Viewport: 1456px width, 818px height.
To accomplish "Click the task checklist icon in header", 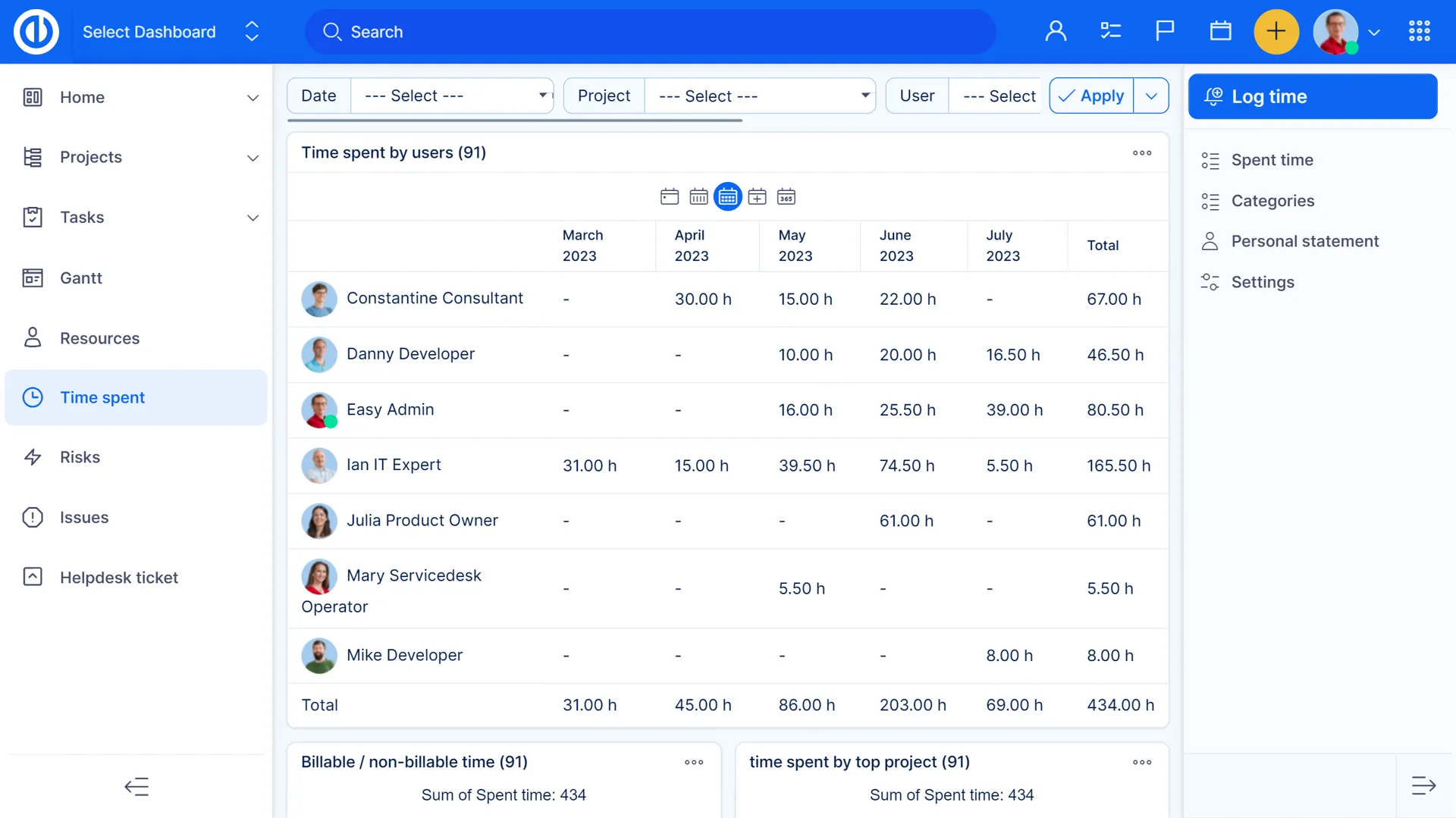I will pyautogui.click(x=1110, y=31).
